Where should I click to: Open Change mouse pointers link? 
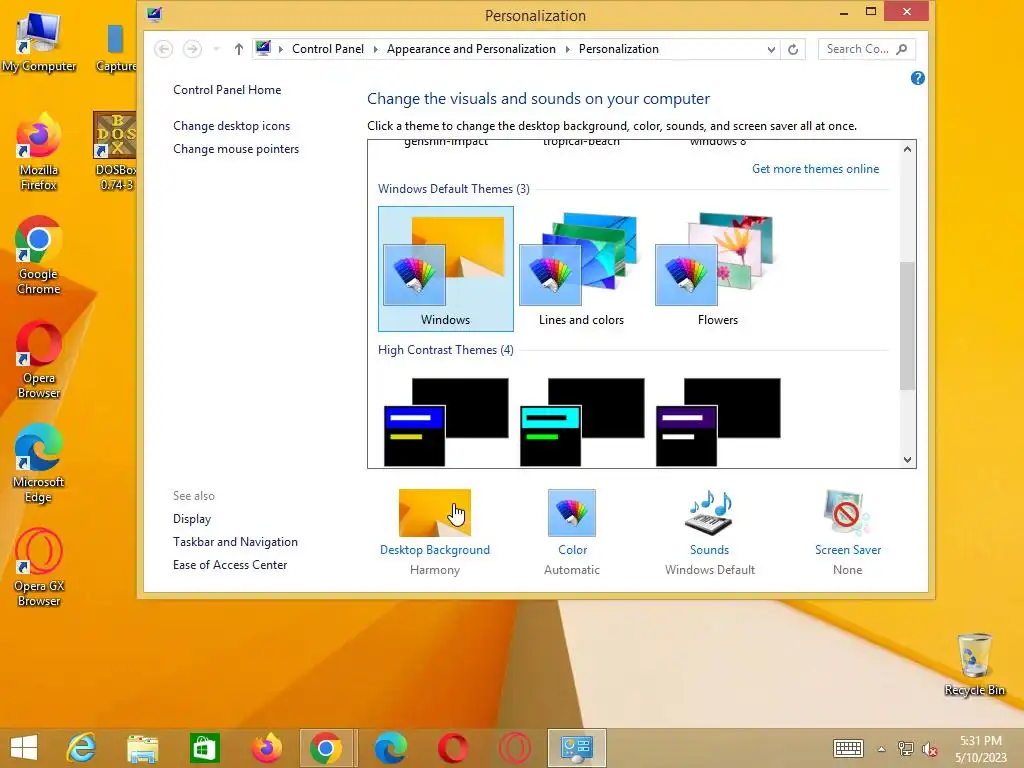click(236, 149)
